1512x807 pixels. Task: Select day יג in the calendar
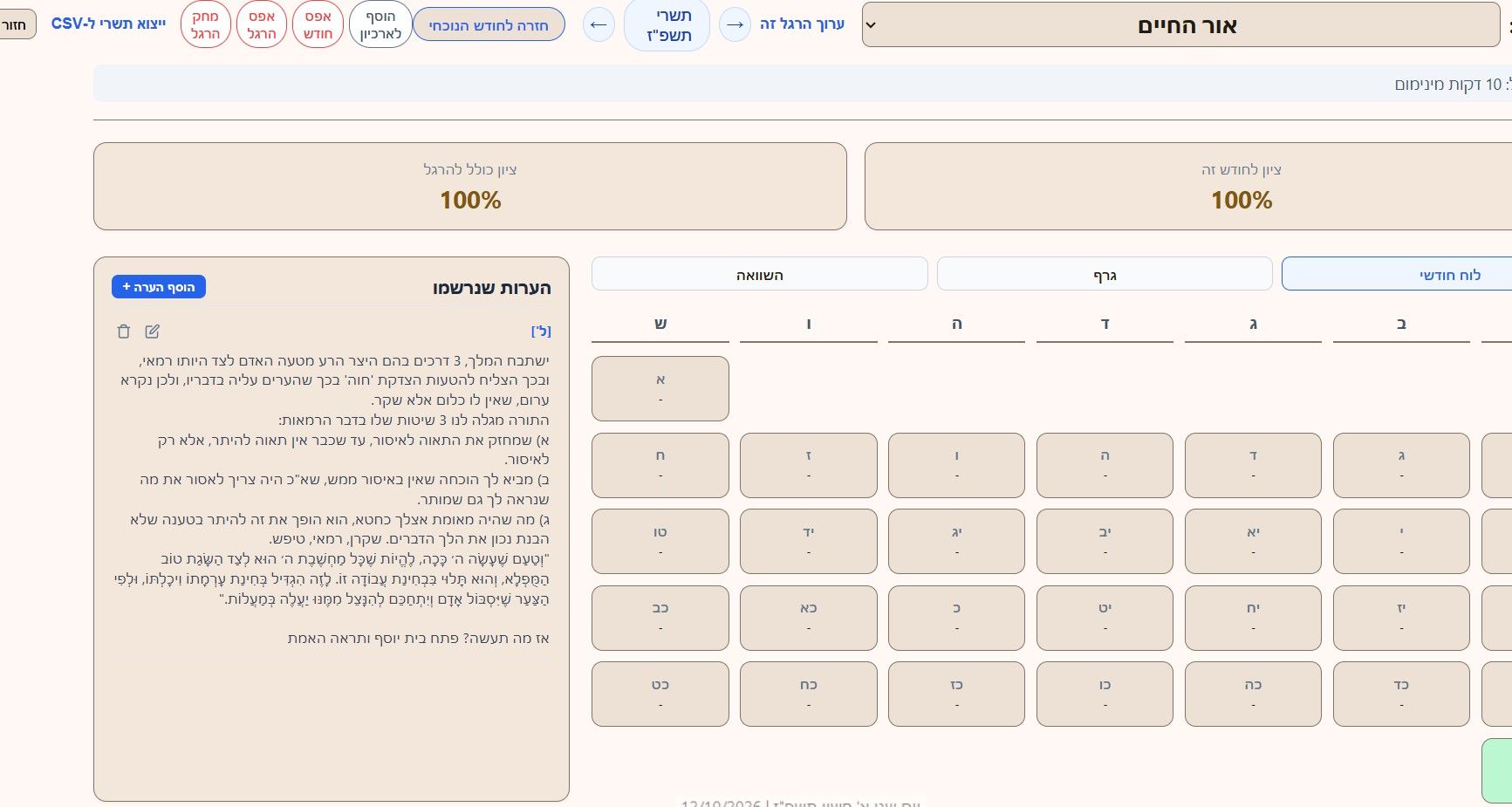tap(957, 541)
